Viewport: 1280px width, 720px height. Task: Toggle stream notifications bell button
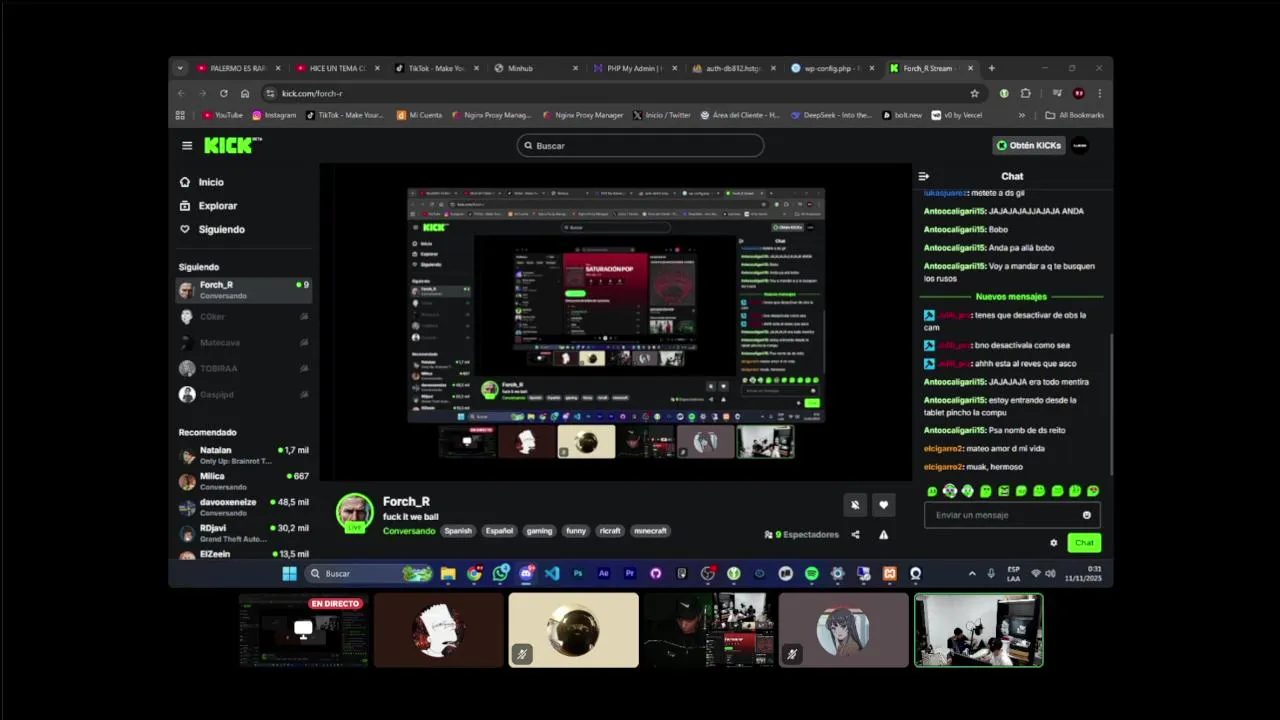[854, 505]
